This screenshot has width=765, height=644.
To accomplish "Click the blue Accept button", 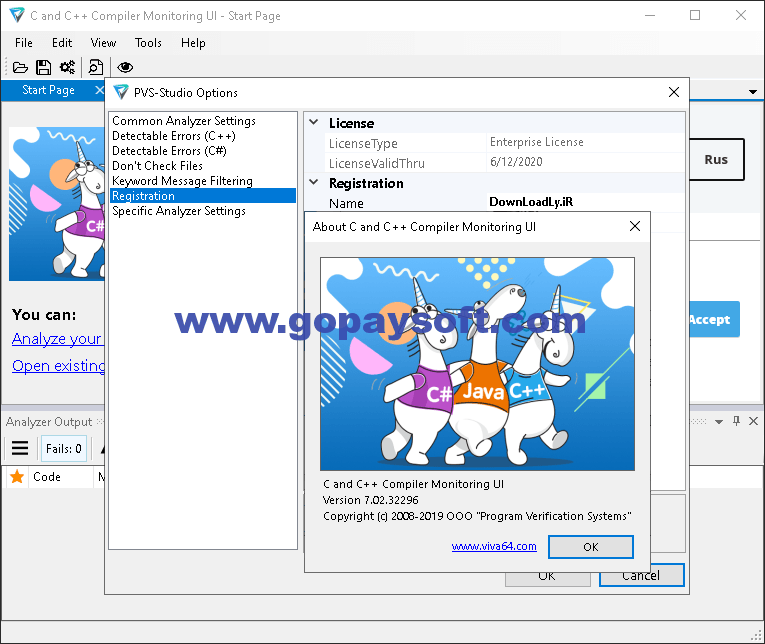I will tap(714, 320).
